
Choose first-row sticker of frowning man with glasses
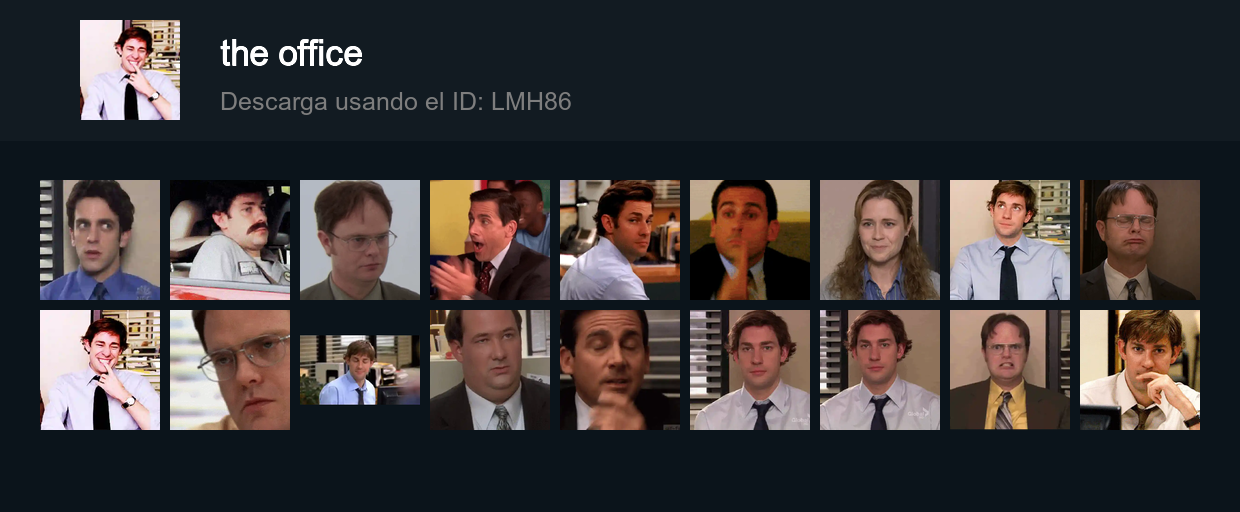(x=1140, y=240)
